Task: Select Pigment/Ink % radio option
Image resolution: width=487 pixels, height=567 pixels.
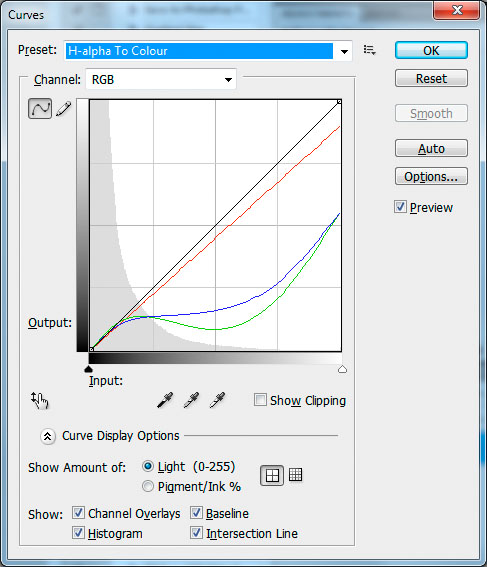Action: 148,486
